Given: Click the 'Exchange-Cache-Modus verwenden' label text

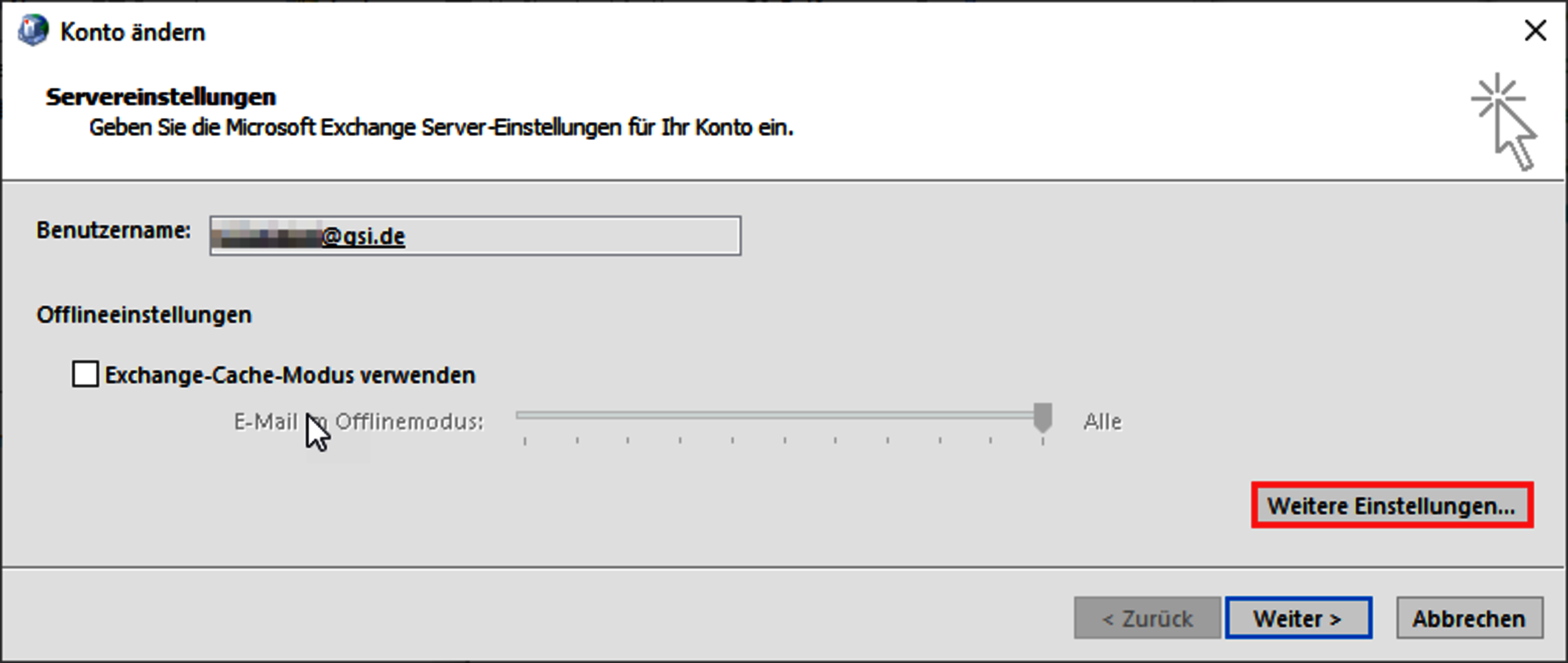Looking at the screenshot, I should click(x=290, y=375).
